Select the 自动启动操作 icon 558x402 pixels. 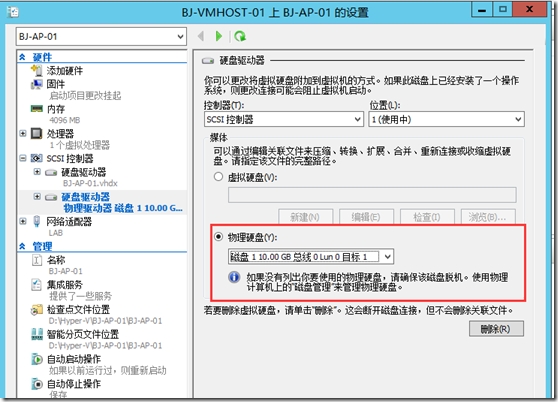(37, 359)
